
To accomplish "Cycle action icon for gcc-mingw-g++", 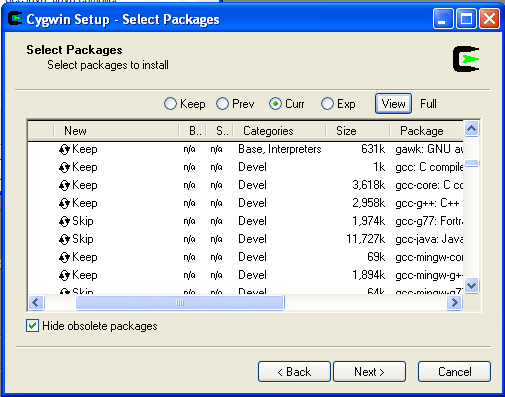I will [x=64, y=275].
